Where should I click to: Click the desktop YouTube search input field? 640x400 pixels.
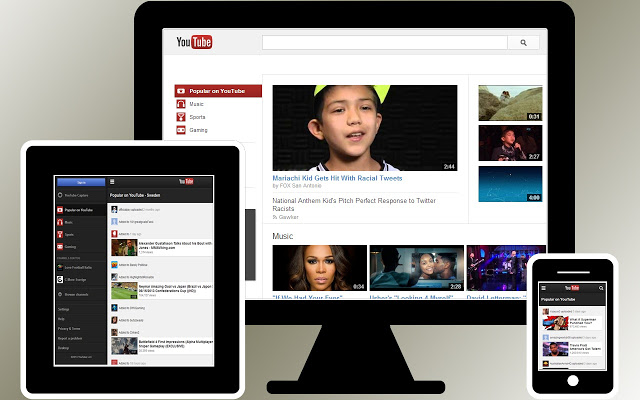point(384,43)
